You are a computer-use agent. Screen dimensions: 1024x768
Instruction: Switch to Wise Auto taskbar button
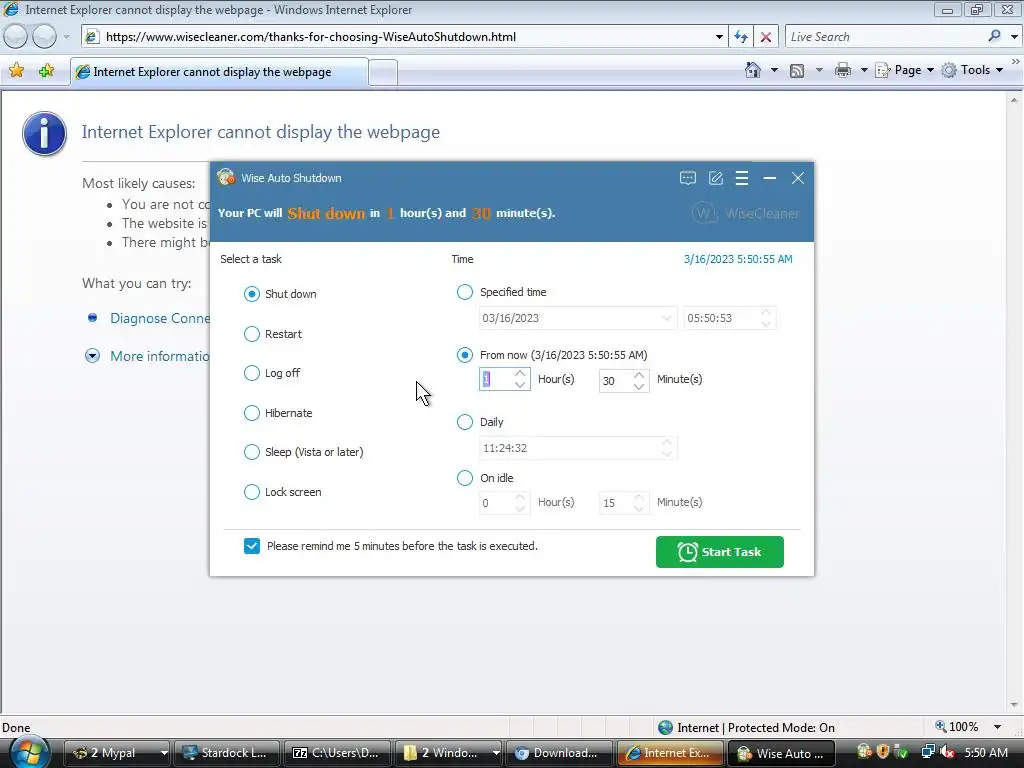pos(781,753)
